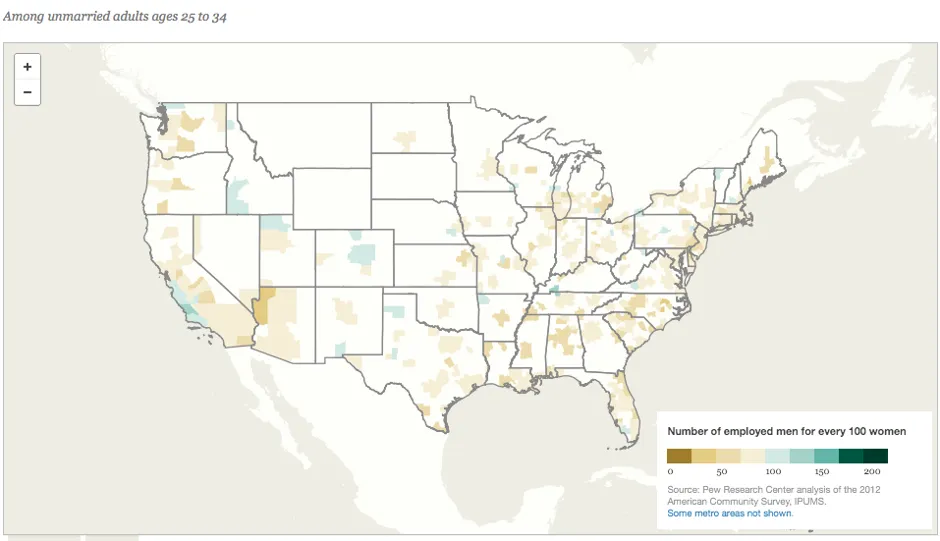Click the darkest brown legend swatch
The image size is (940, 541).
(x=679, y=456)
